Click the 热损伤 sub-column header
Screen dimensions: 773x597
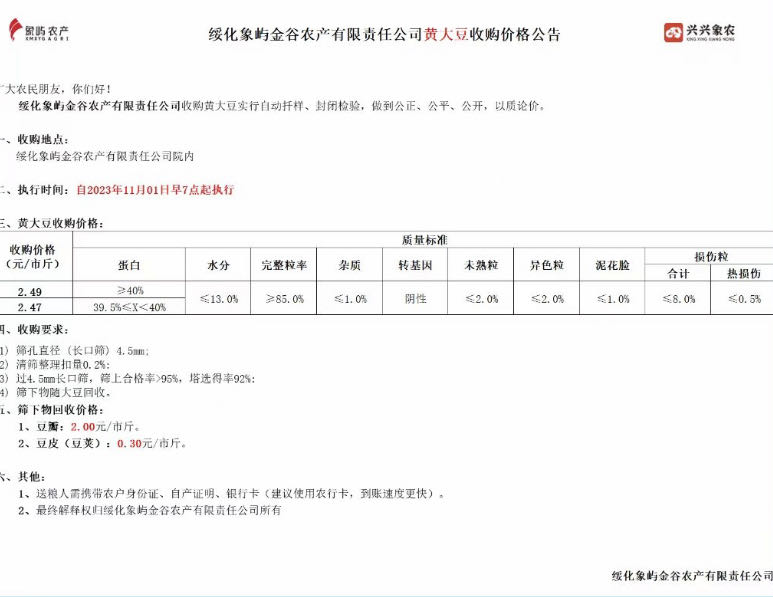[744, 274]
